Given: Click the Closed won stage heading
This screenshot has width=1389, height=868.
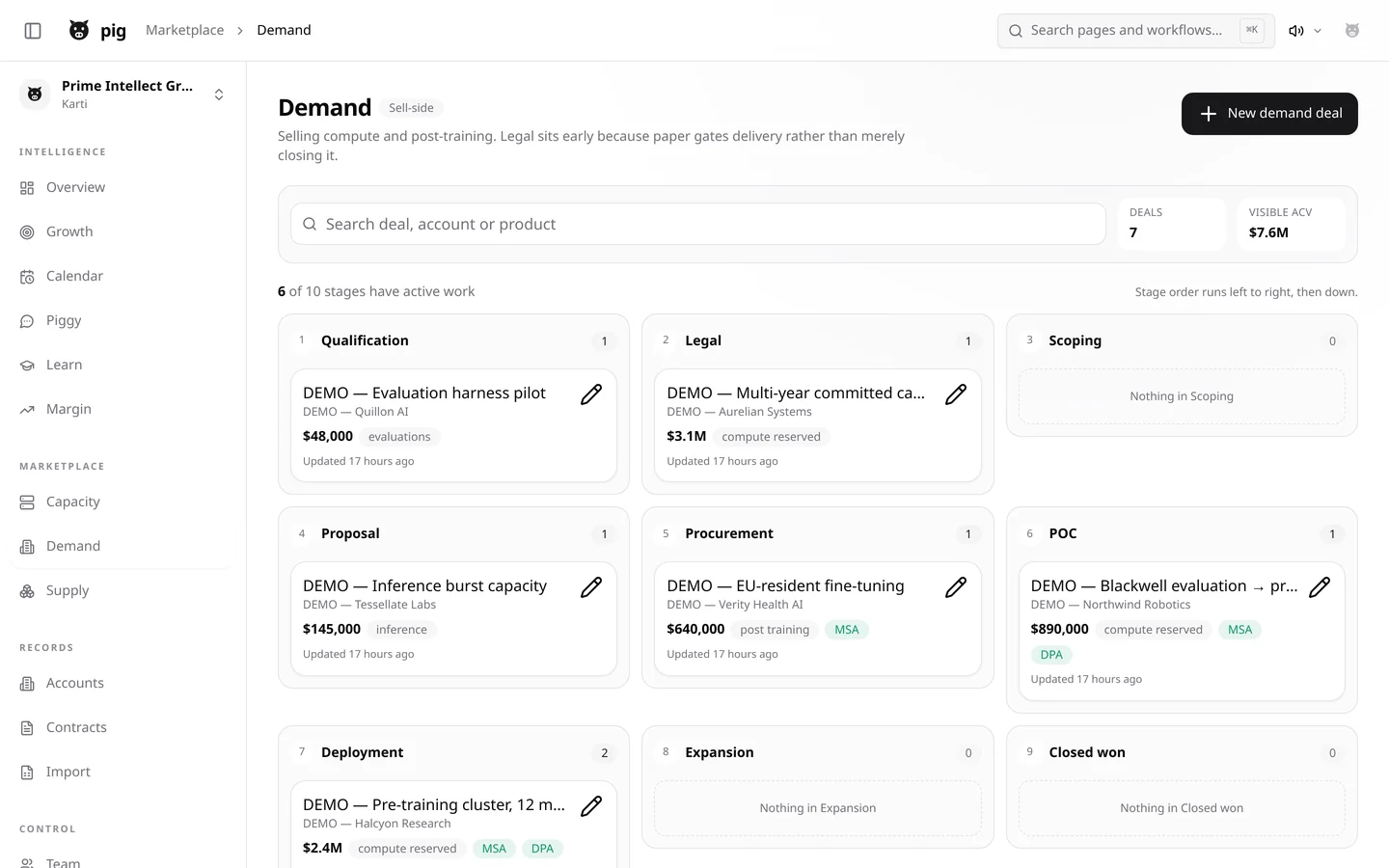Looking at the screenshot, I should coord(1087,752).
